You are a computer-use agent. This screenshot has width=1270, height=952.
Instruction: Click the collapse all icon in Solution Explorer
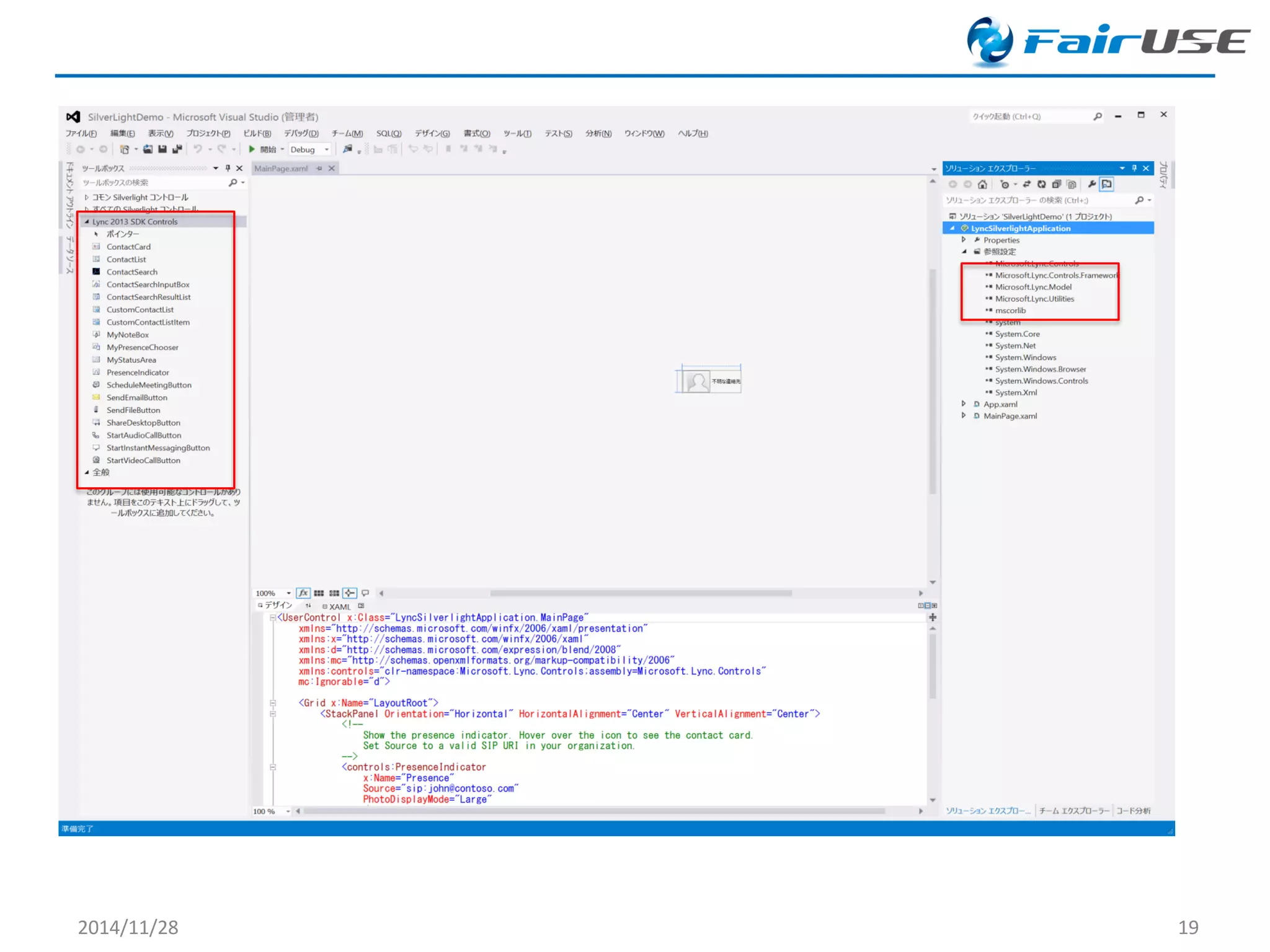(1056, 184)
